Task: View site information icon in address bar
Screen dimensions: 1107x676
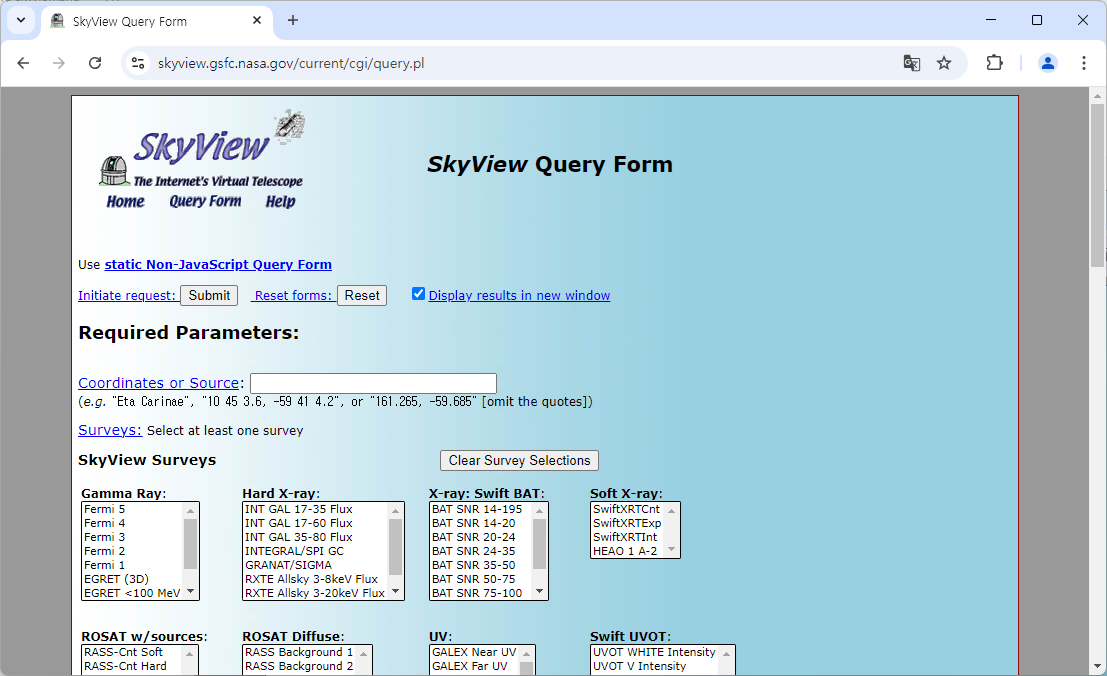Action: tap(138, 64)
